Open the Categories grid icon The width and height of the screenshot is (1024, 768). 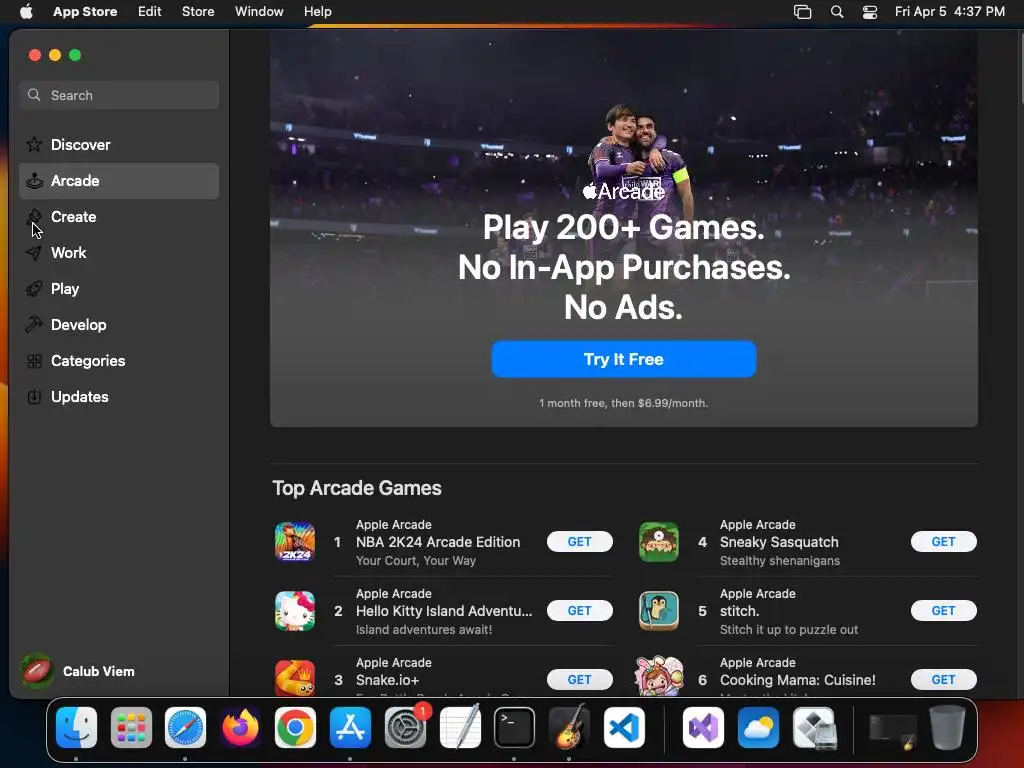34,360
